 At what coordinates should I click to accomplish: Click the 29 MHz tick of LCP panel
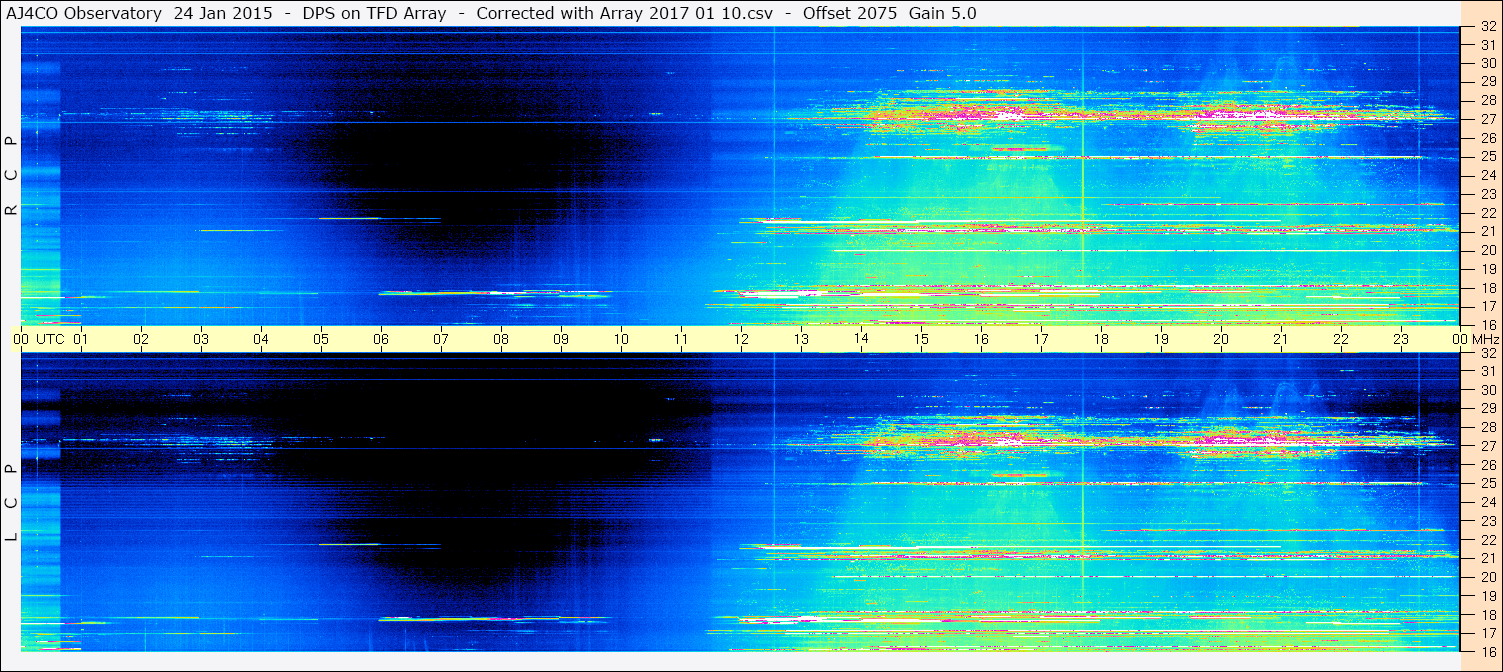(1487, 409)
